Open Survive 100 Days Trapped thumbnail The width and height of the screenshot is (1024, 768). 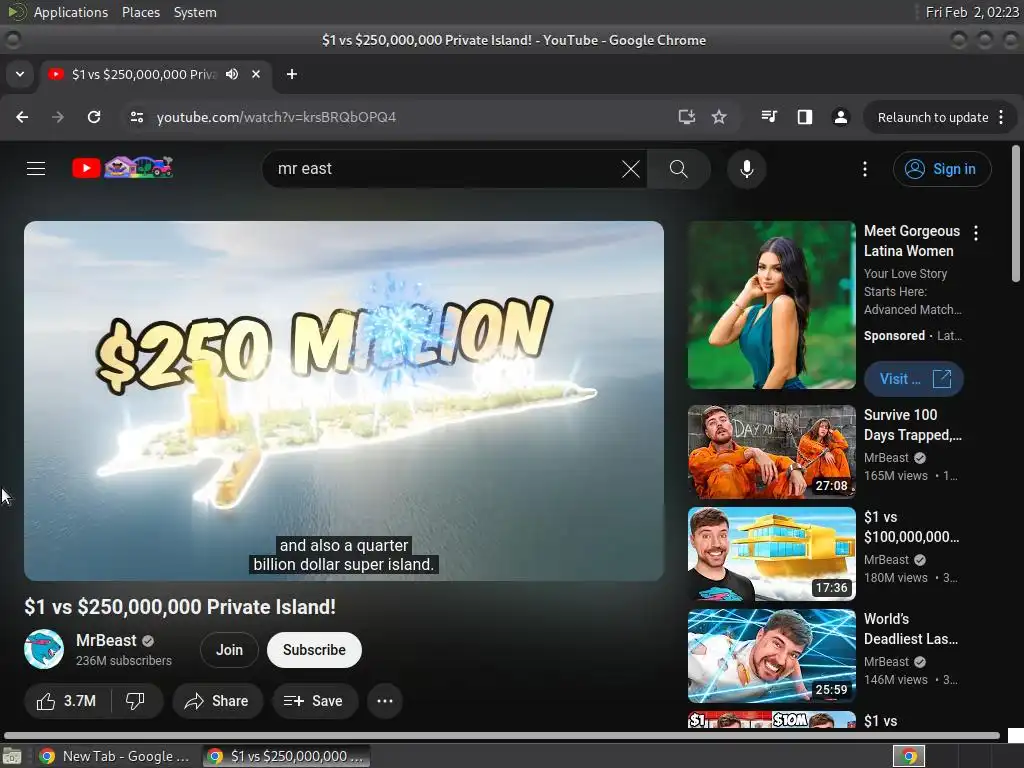pyautogui.click(x=771, y=452)
